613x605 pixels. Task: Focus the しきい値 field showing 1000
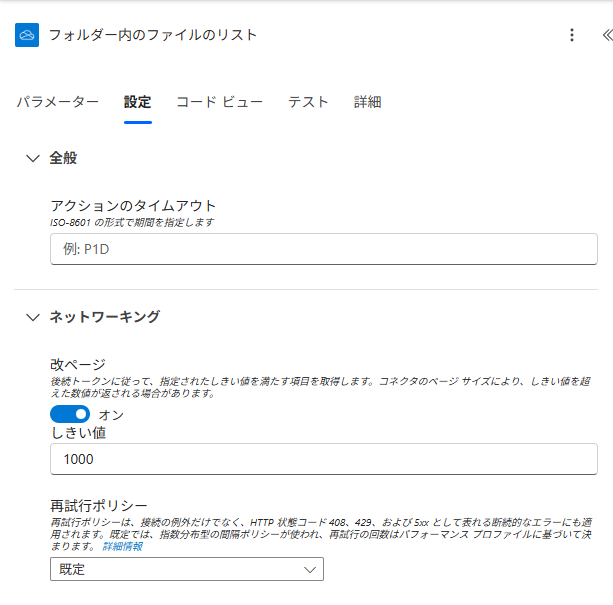tap(323, 459)
